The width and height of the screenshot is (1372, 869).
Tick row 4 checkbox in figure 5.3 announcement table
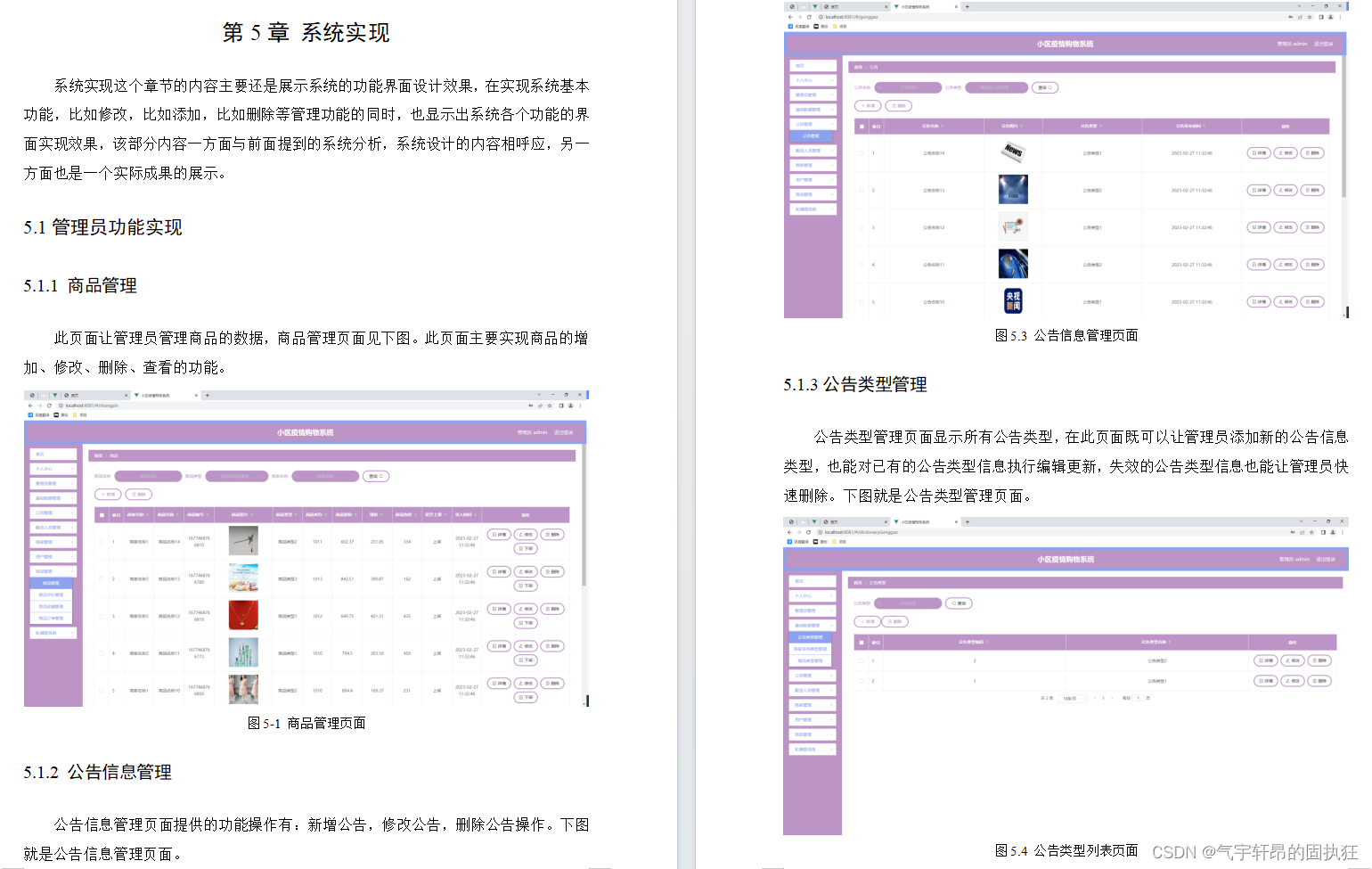coord(862,265)
